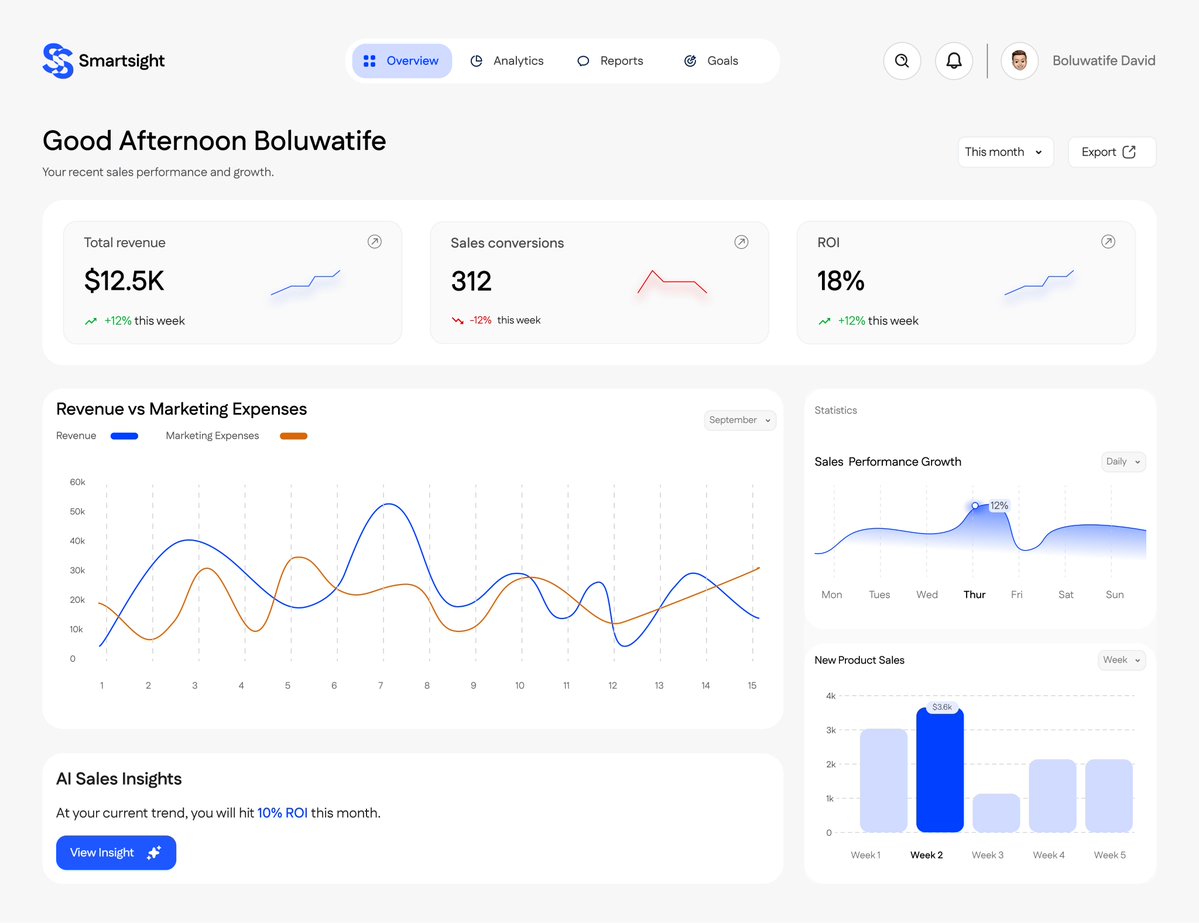Click the 10% ROI link in AI Sales Insights
1199x923 pixels.
[282, 812]
